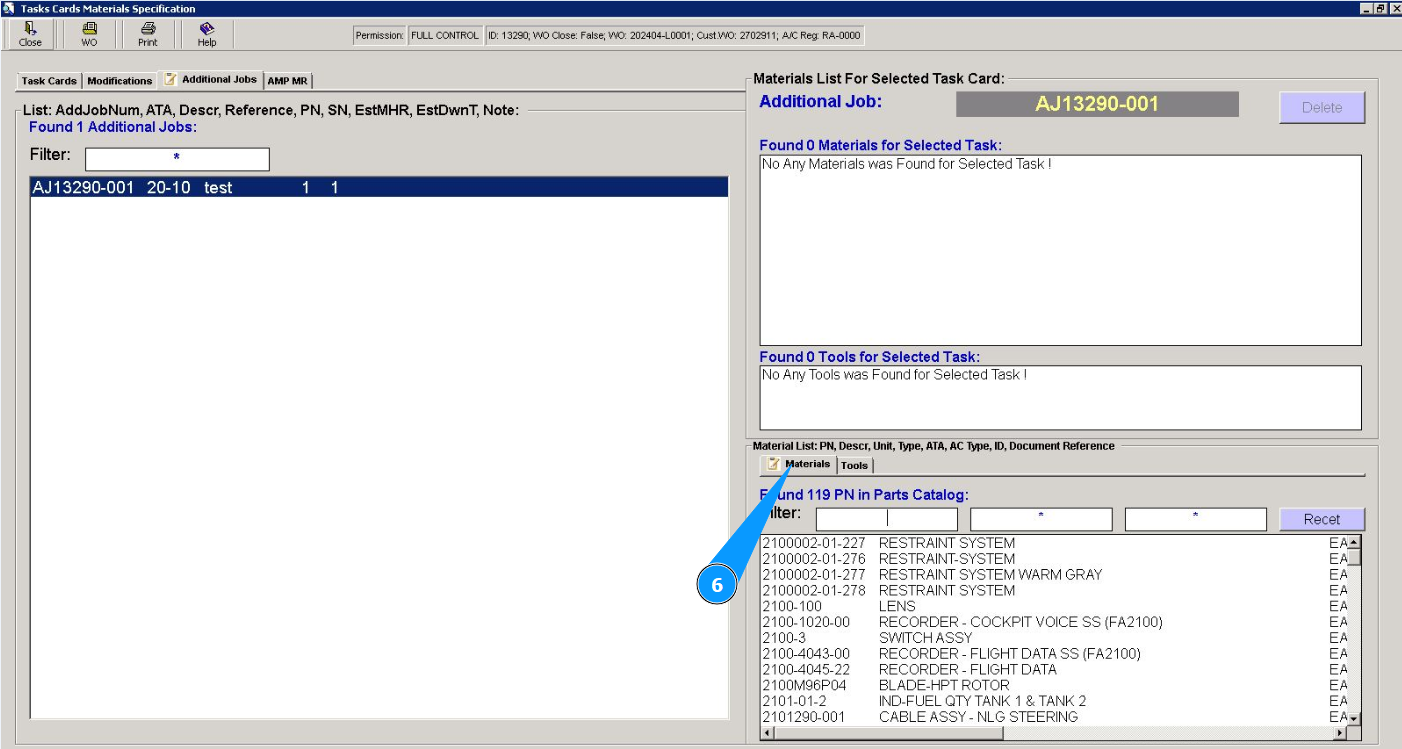Image resolution: width=1402 pixels, height=749 pixels.
Task: Select part 2100-4043-00 RECORDER - FLIGHT DATA SS
Action: point(1054,654)
